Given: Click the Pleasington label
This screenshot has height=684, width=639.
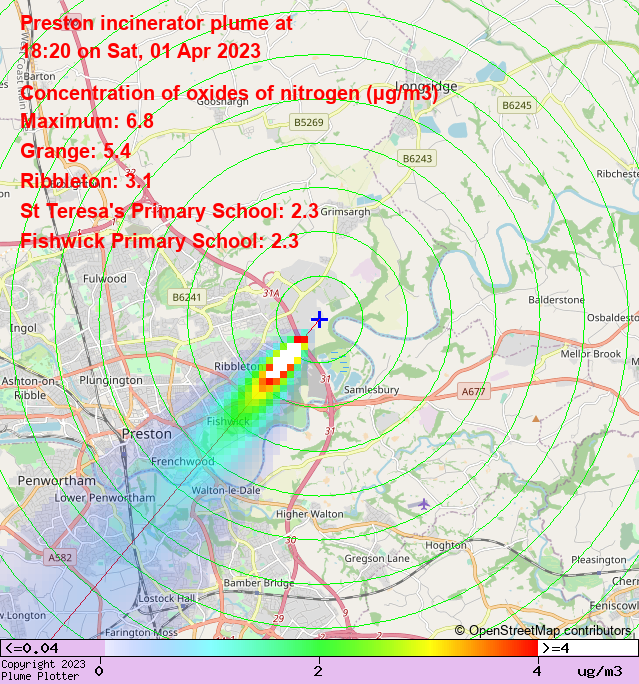Looking at the screenshot, I should click(x=599, y=560).
